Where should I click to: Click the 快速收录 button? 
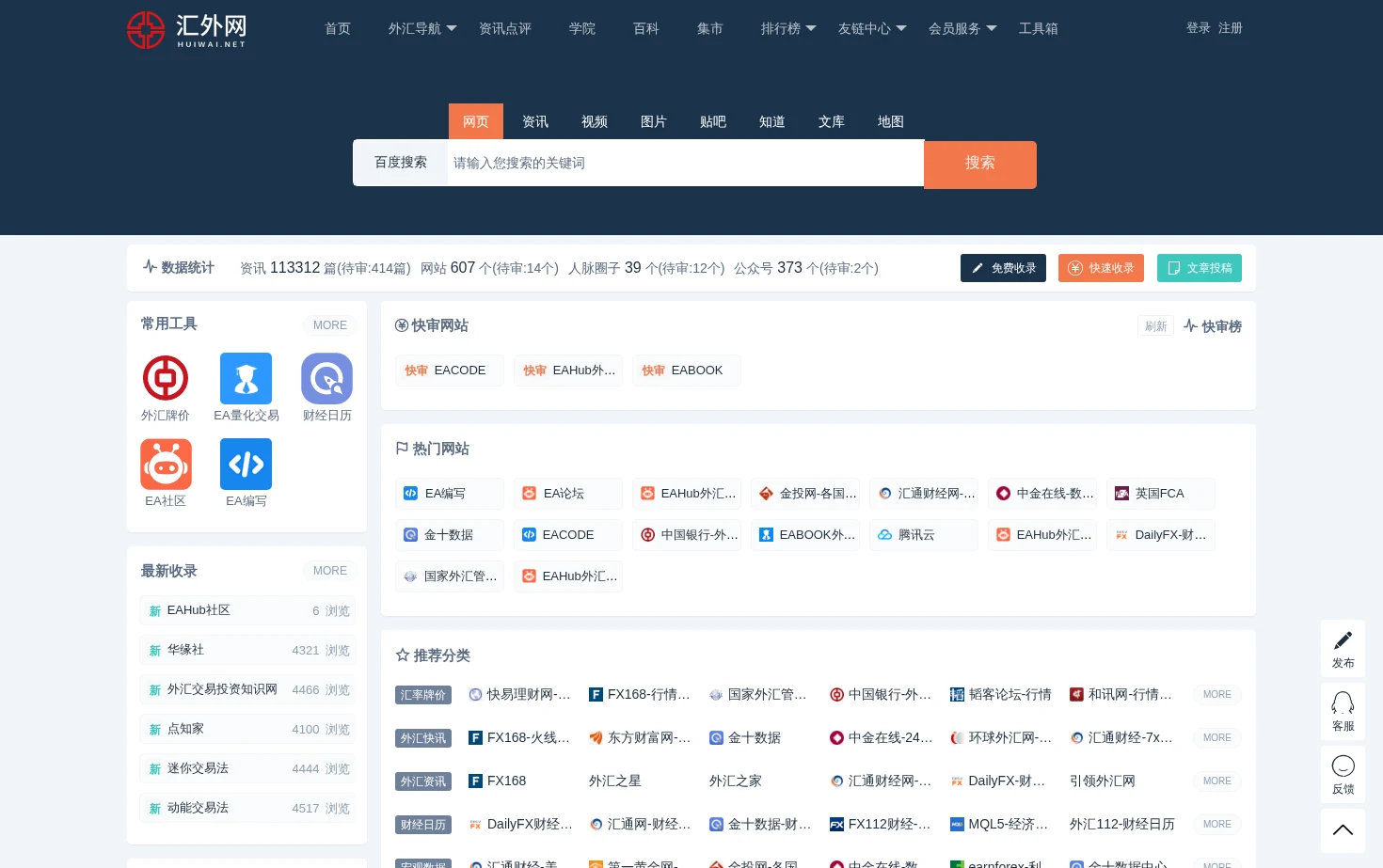(x=1101, y=268)
